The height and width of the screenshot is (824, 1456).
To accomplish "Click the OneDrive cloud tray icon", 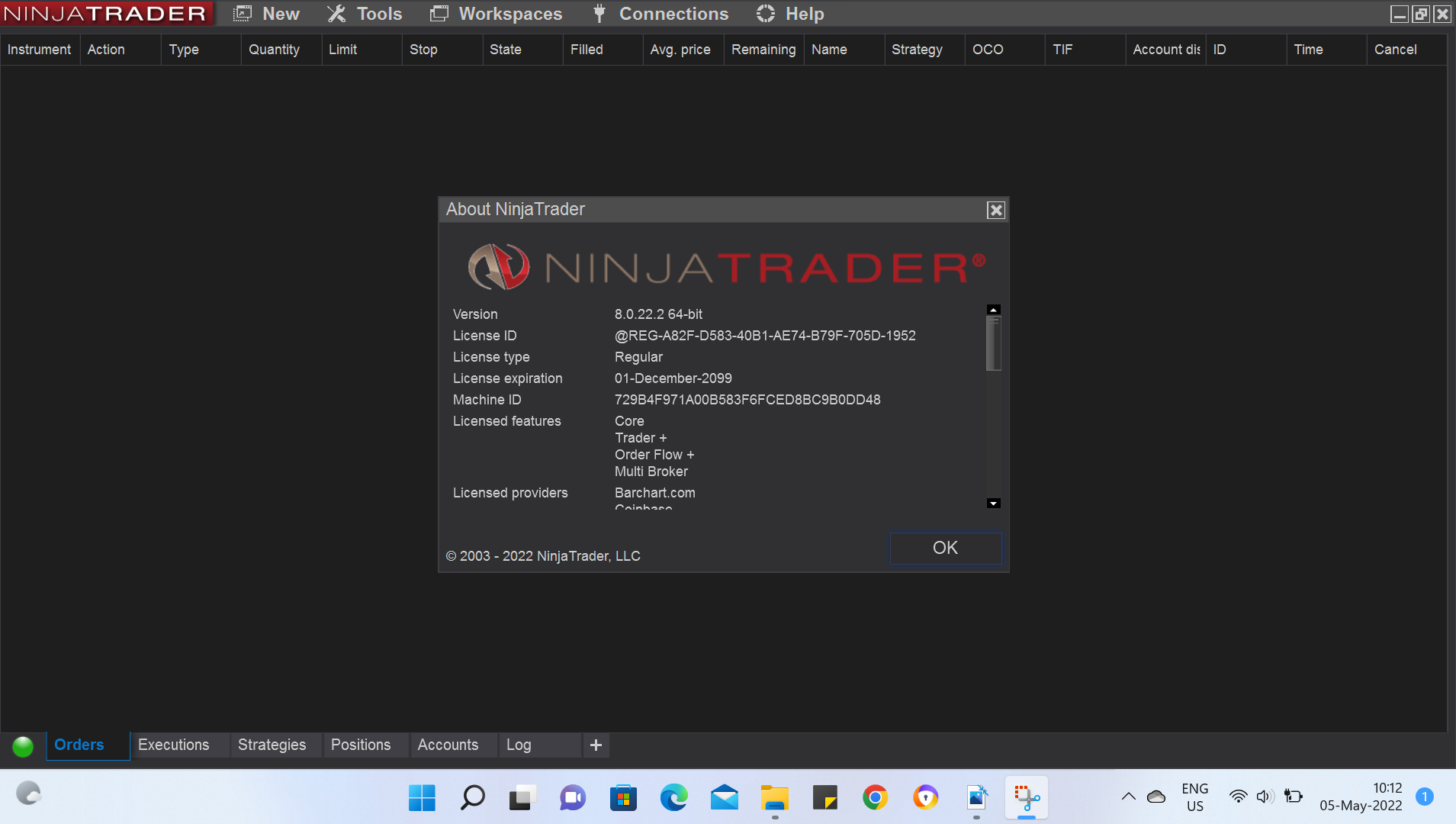I will tap(1156, 797).
